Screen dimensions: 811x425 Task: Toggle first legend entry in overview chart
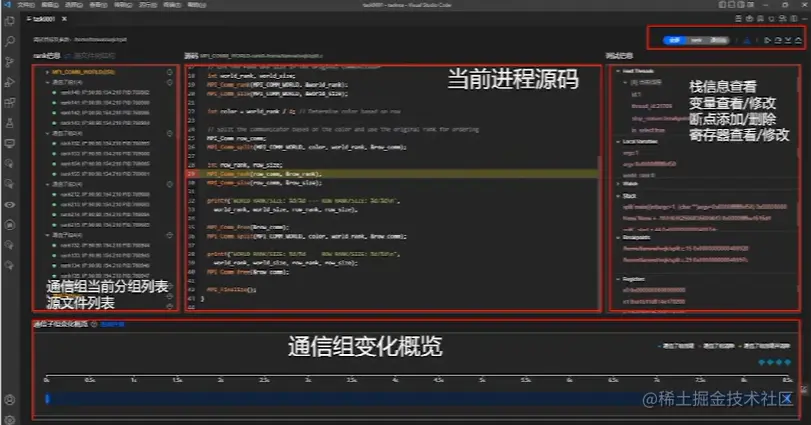[x=676, y=346]
